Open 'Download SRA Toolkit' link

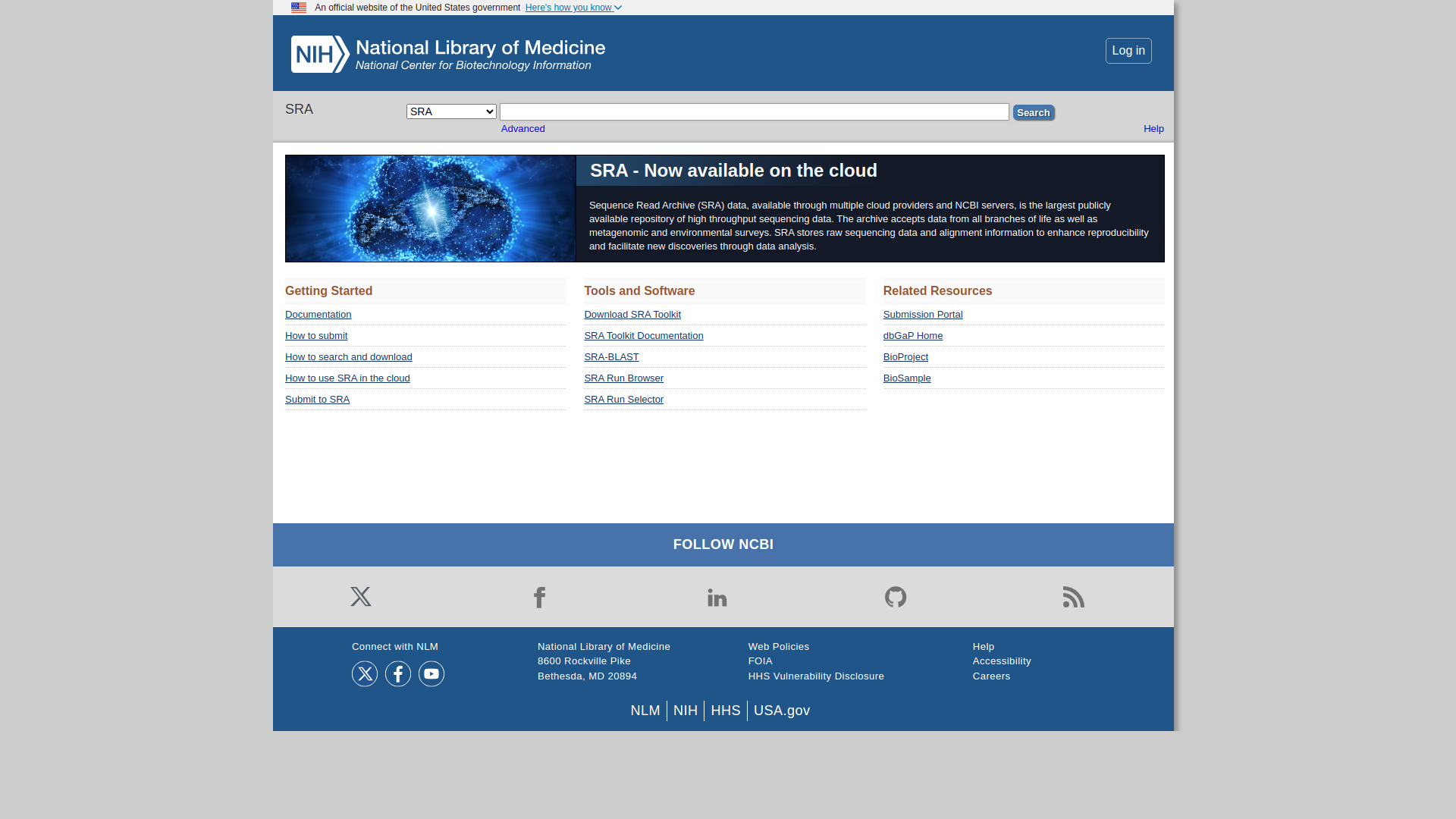point(632,315)
